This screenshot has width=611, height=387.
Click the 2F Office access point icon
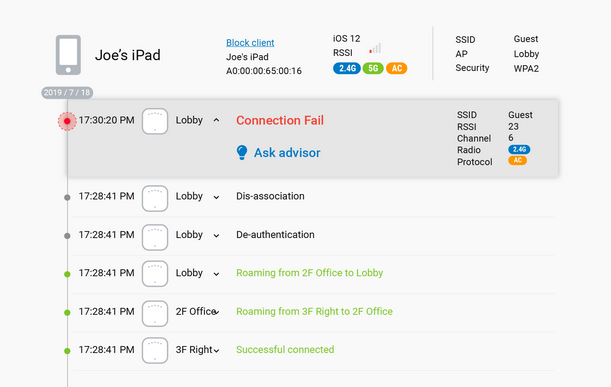(155, 313)
